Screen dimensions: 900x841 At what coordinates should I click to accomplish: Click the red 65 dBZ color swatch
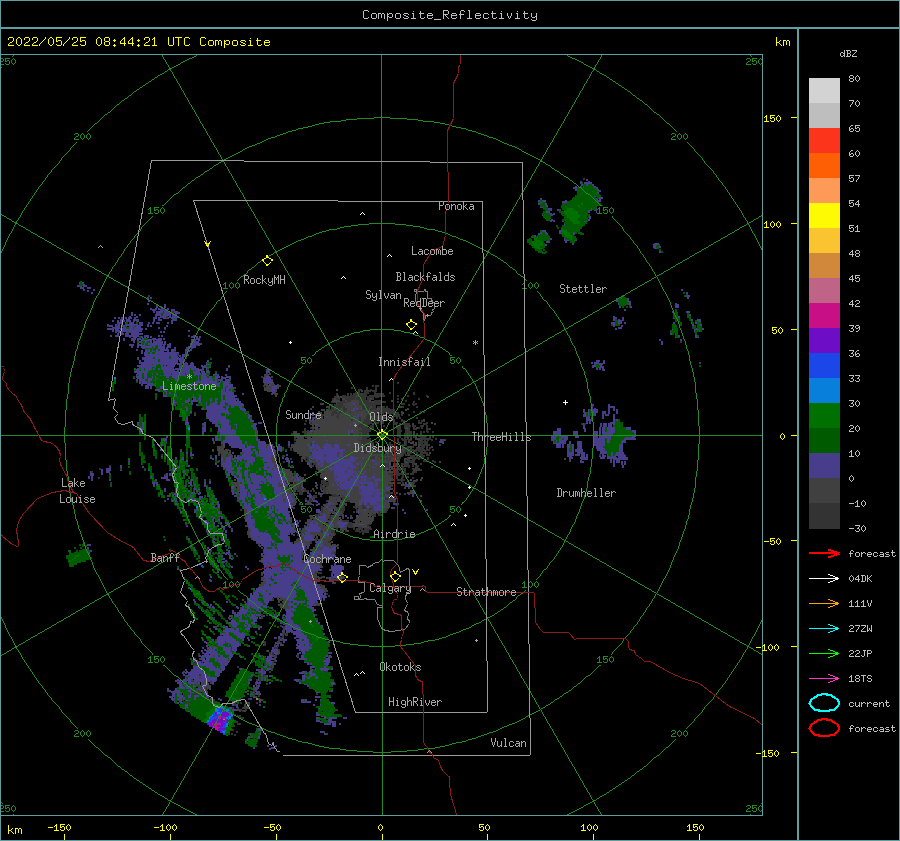pos(824,141)
